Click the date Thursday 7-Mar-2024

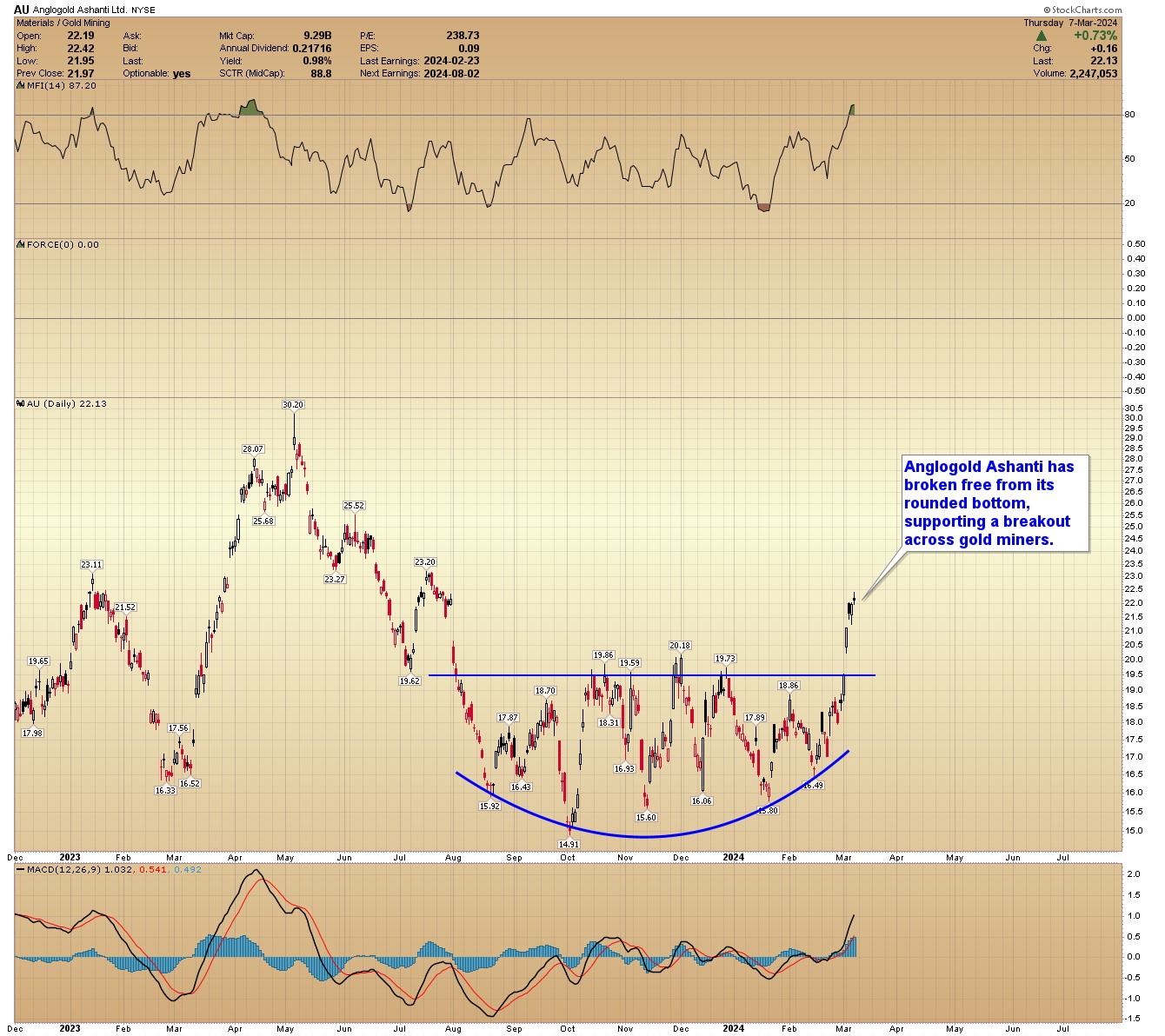pyautogui.click(x=1071, y=23)
